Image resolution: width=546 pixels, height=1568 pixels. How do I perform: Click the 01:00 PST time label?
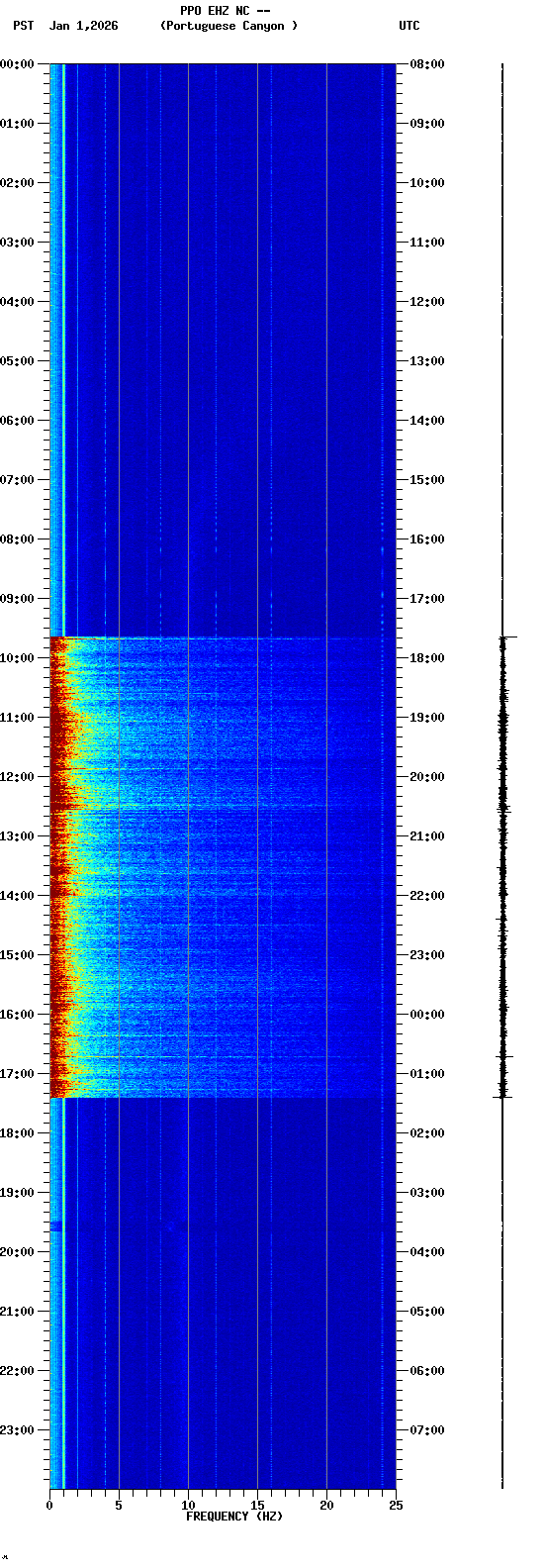click(17, 124)
